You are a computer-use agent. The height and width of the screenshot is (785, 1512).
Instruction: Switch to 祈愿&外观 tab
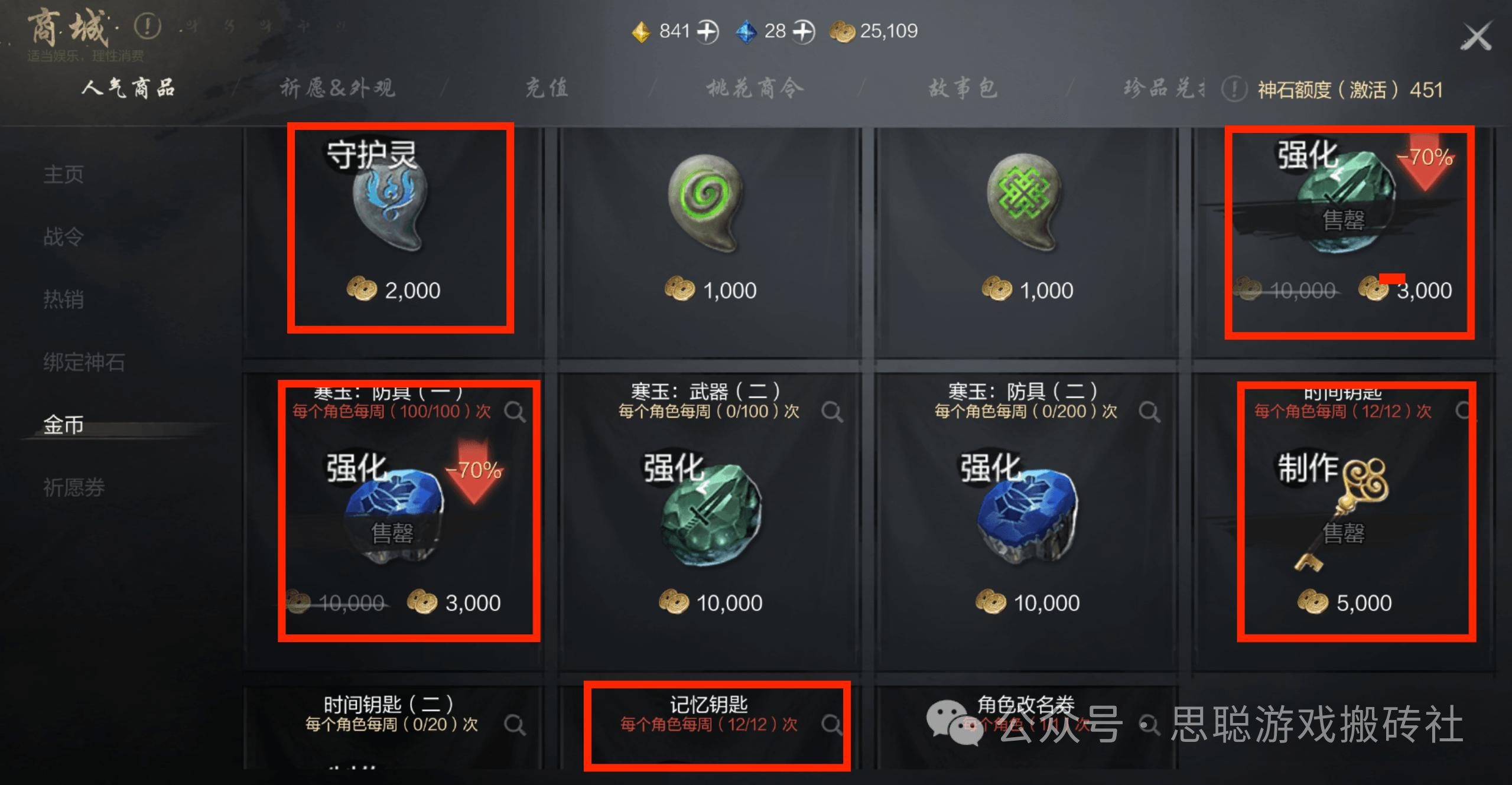pyautogui.click(x=337, y=89)
